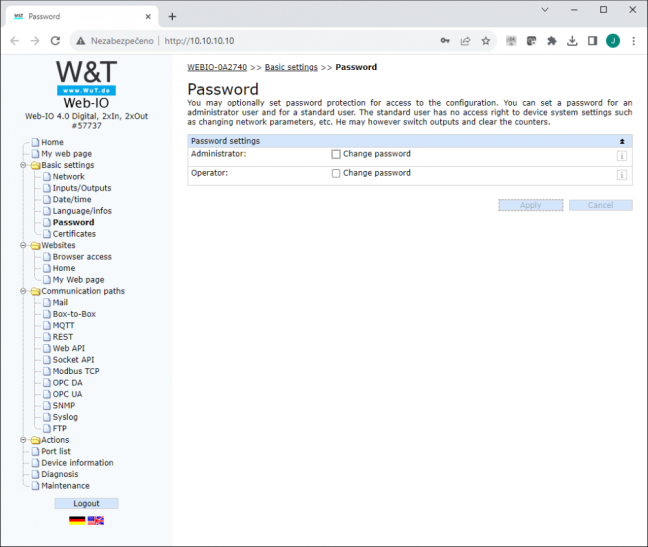Open the Chrome three-dot menu
This screenshot has height=547, width=648.
coord(634,41)
